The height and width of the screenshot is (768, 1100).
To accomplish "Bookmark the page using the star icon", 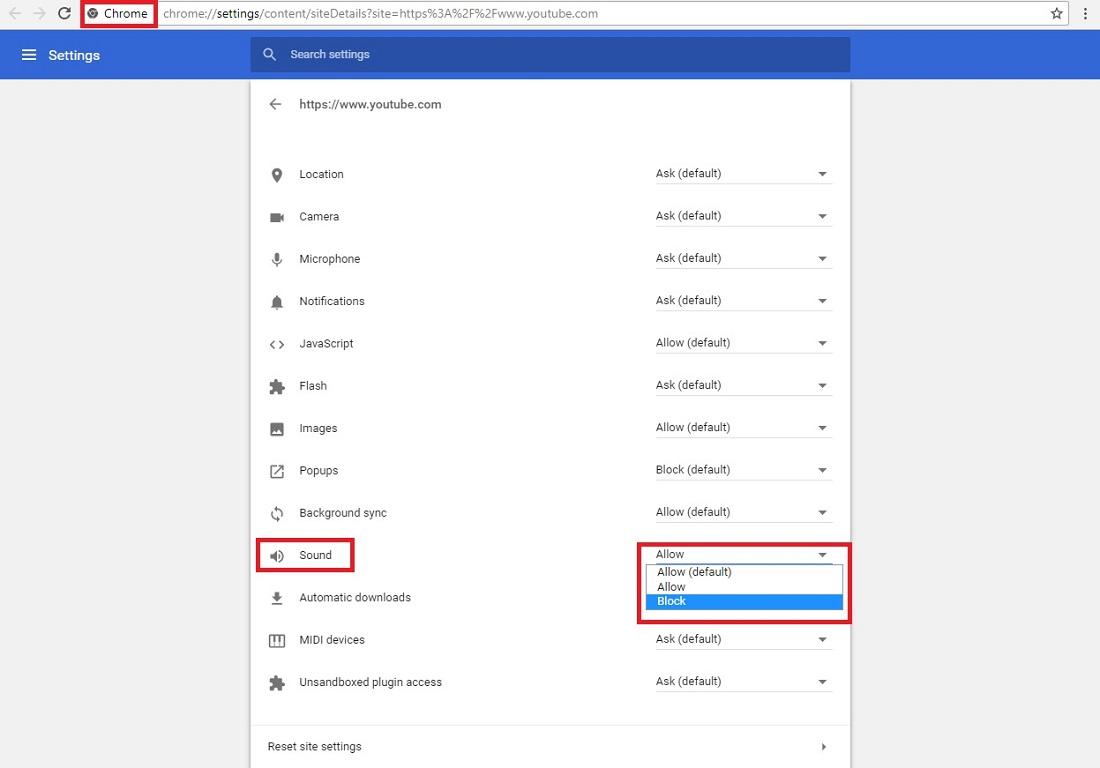I will (1056, 14).
